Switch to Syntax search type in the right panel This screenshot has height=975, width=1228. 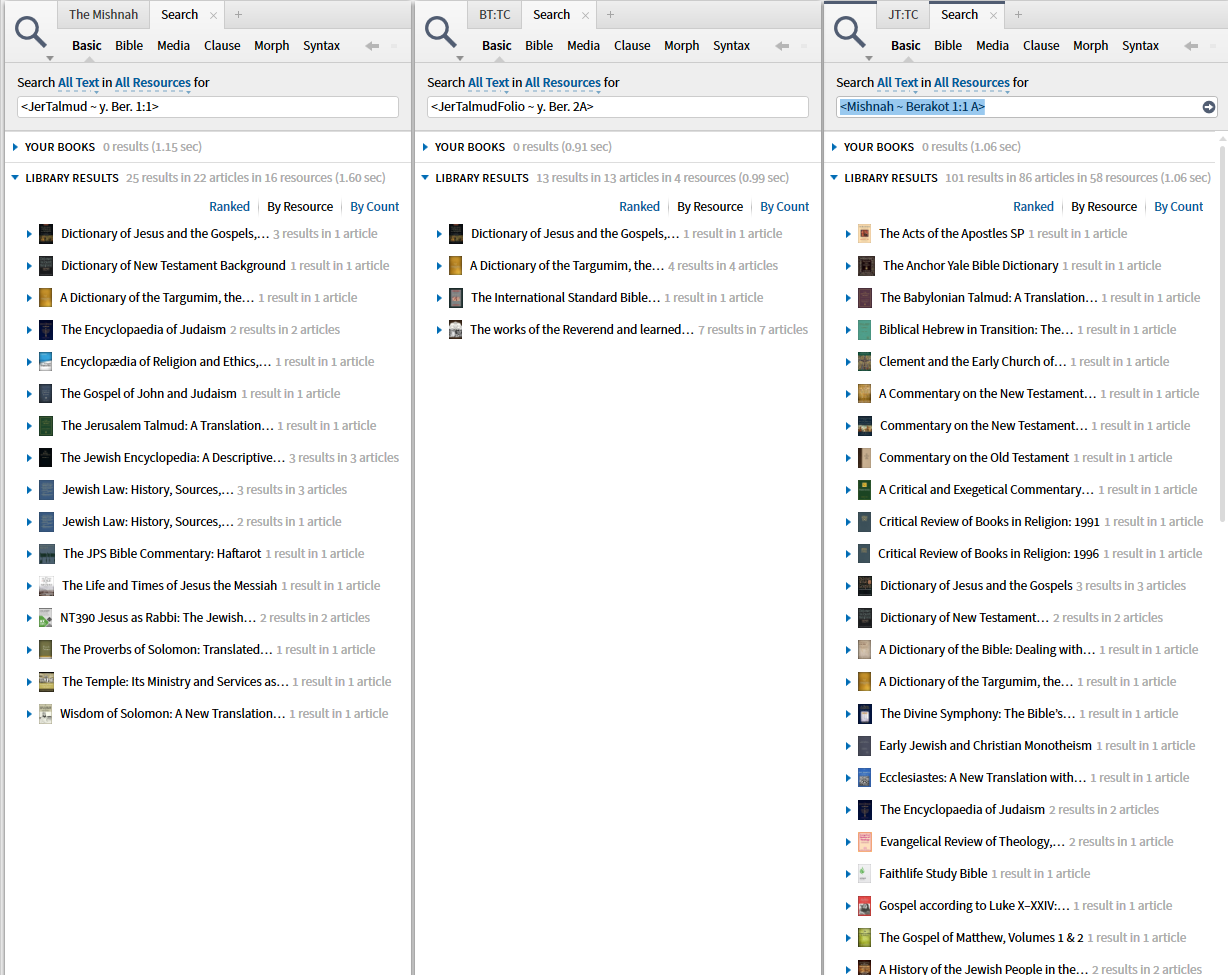tap(1140, 46)
